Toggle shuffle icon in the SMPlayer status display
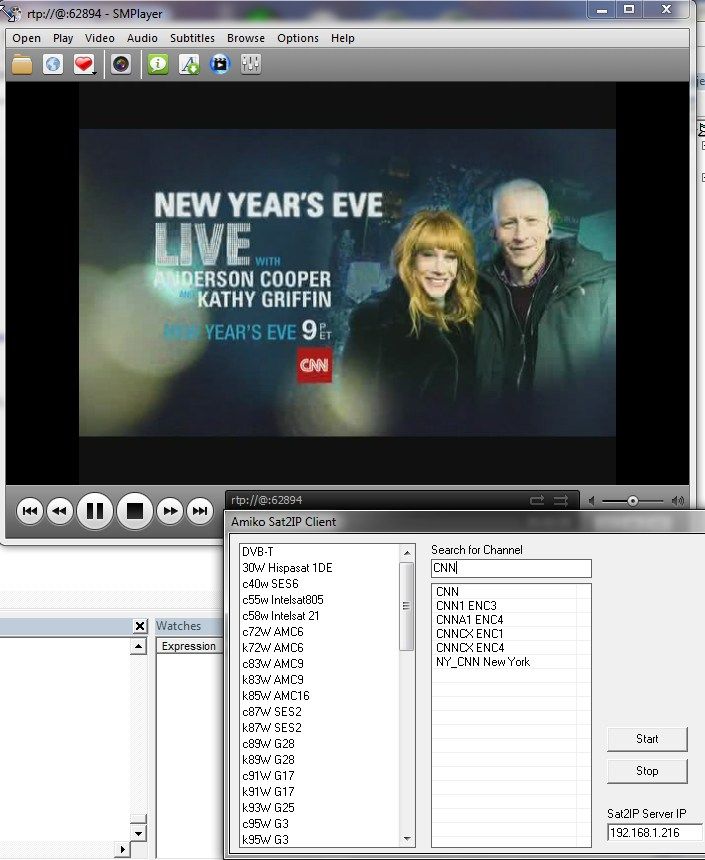 (x=561, y=500)
